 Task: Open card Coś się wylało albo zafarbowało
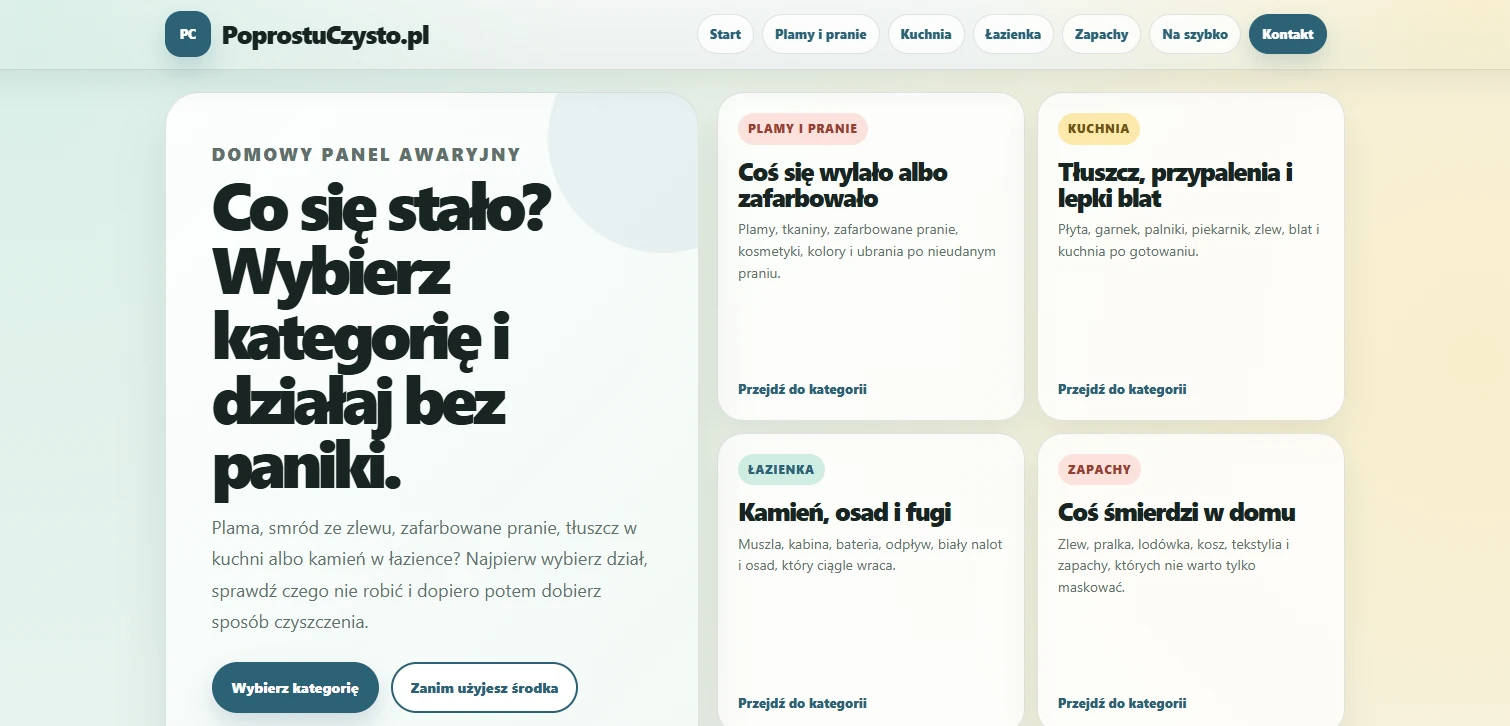click(x=871, y=256)
